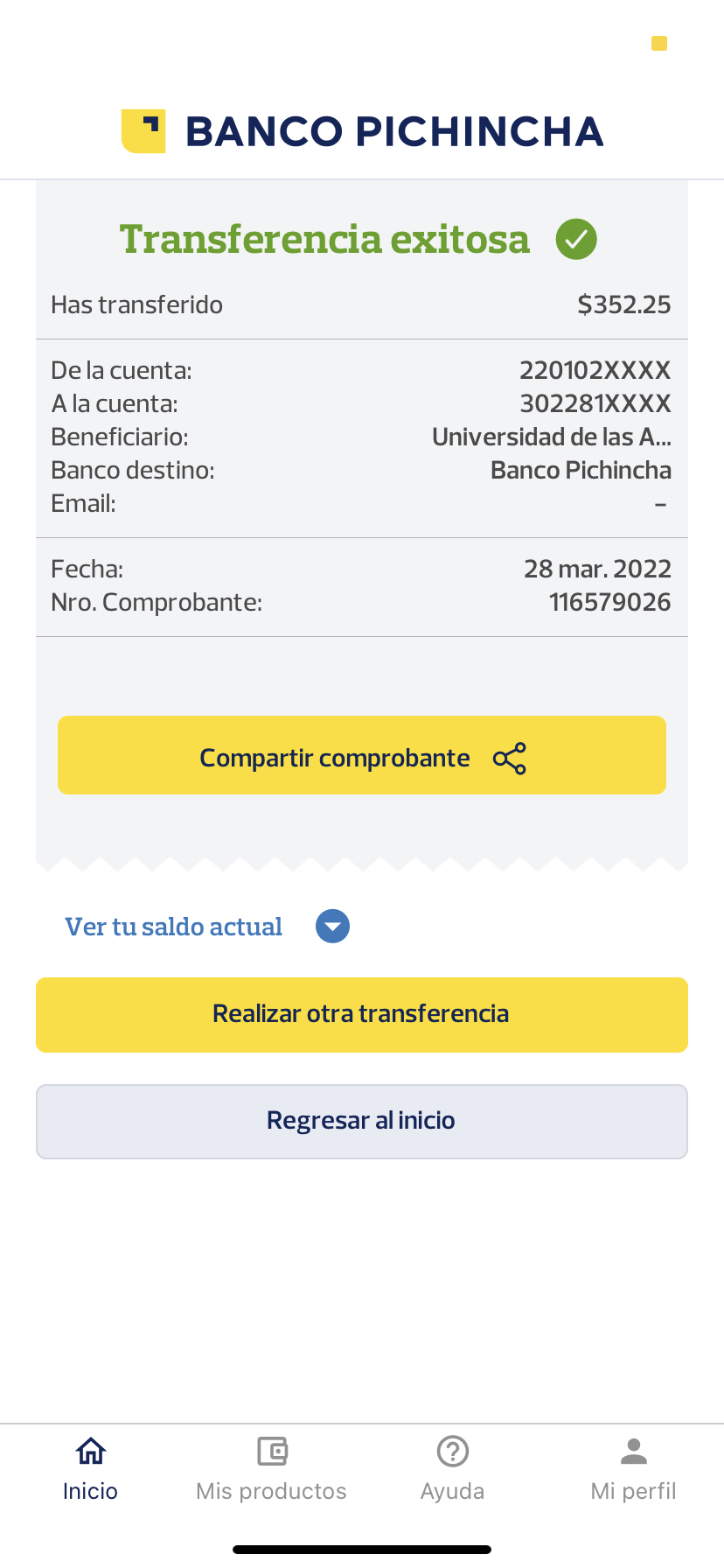Go to the Inicio tab label
724x1568 pixels.
pyautogui.click(x=91, y=1491)
